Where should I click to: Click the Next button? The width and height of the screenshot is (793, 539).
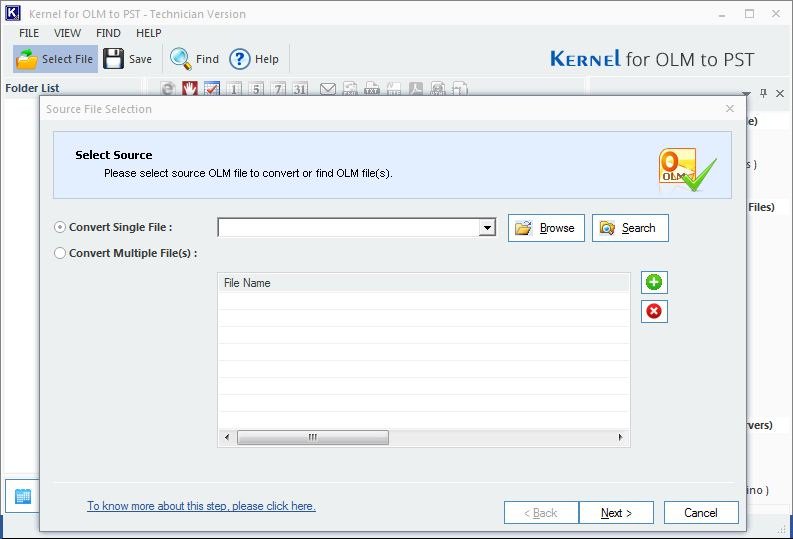(616, 513)
